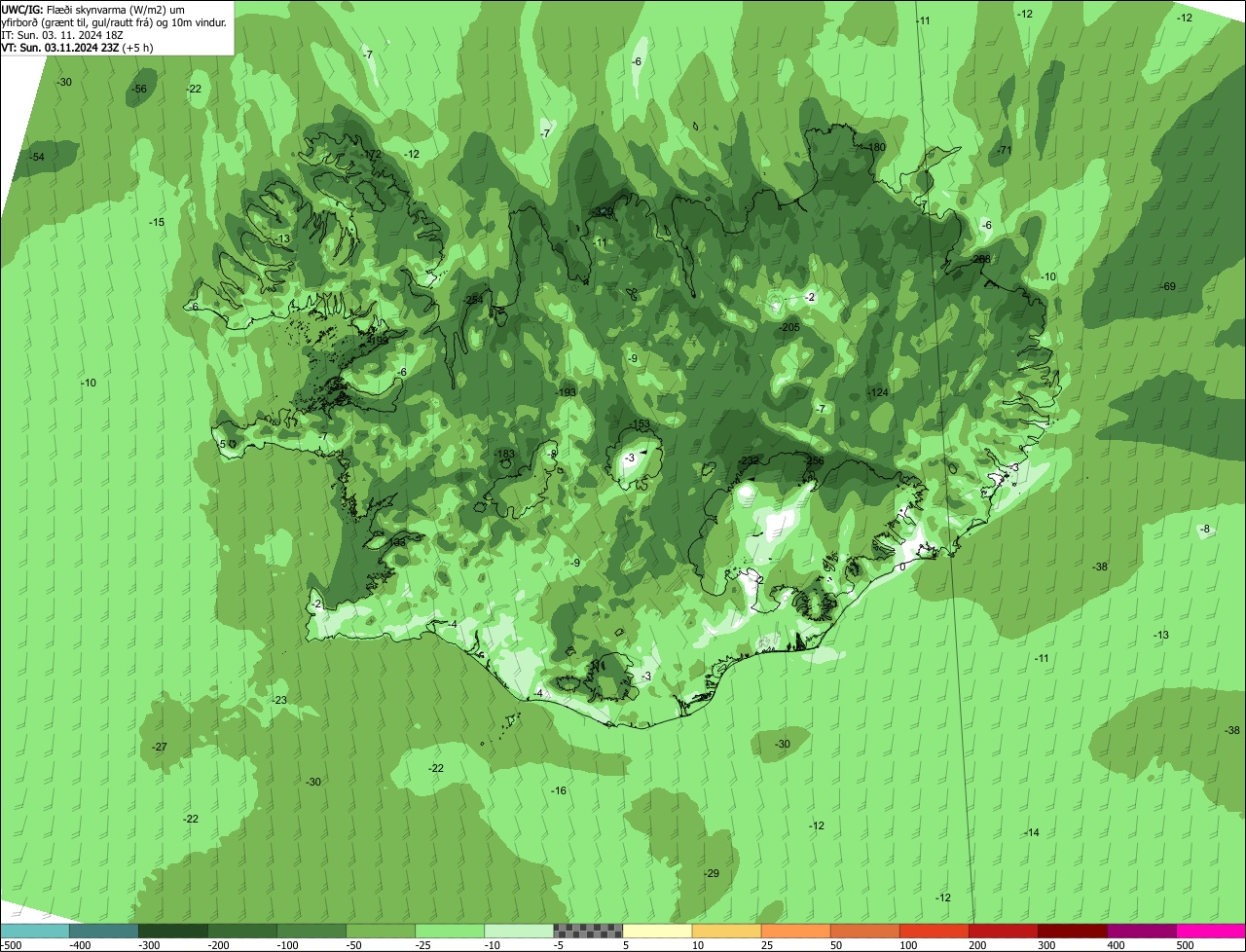Click the 100 to 200 red-orange swatch
Image resolution: width=1246 pixels, height=952 pixels.
coord(934,931)
